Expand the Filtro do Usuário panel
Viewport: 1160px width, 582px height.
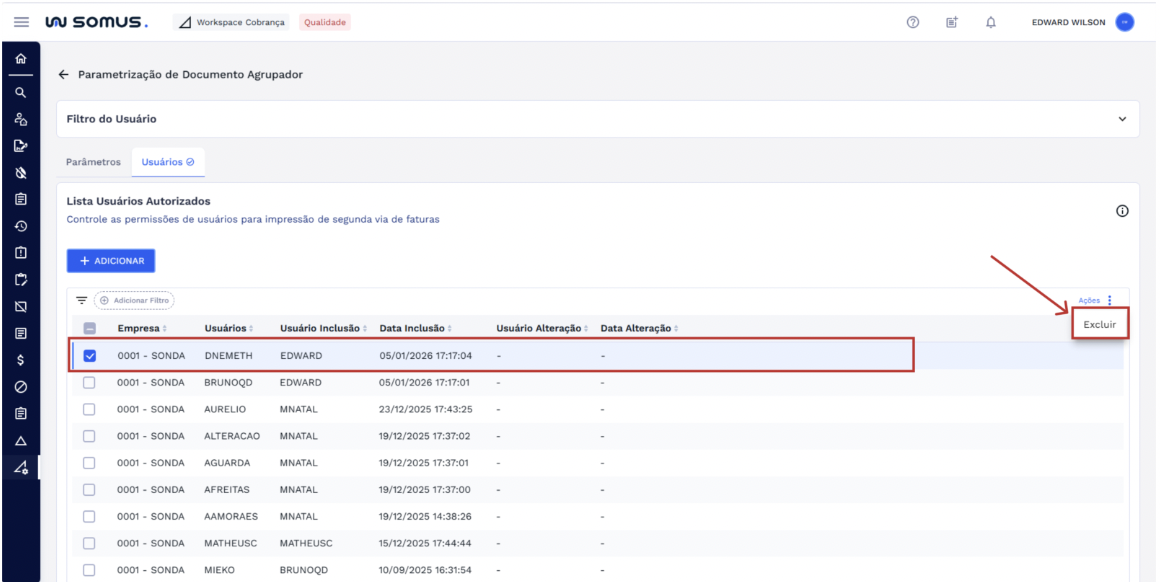[1121, 120]
